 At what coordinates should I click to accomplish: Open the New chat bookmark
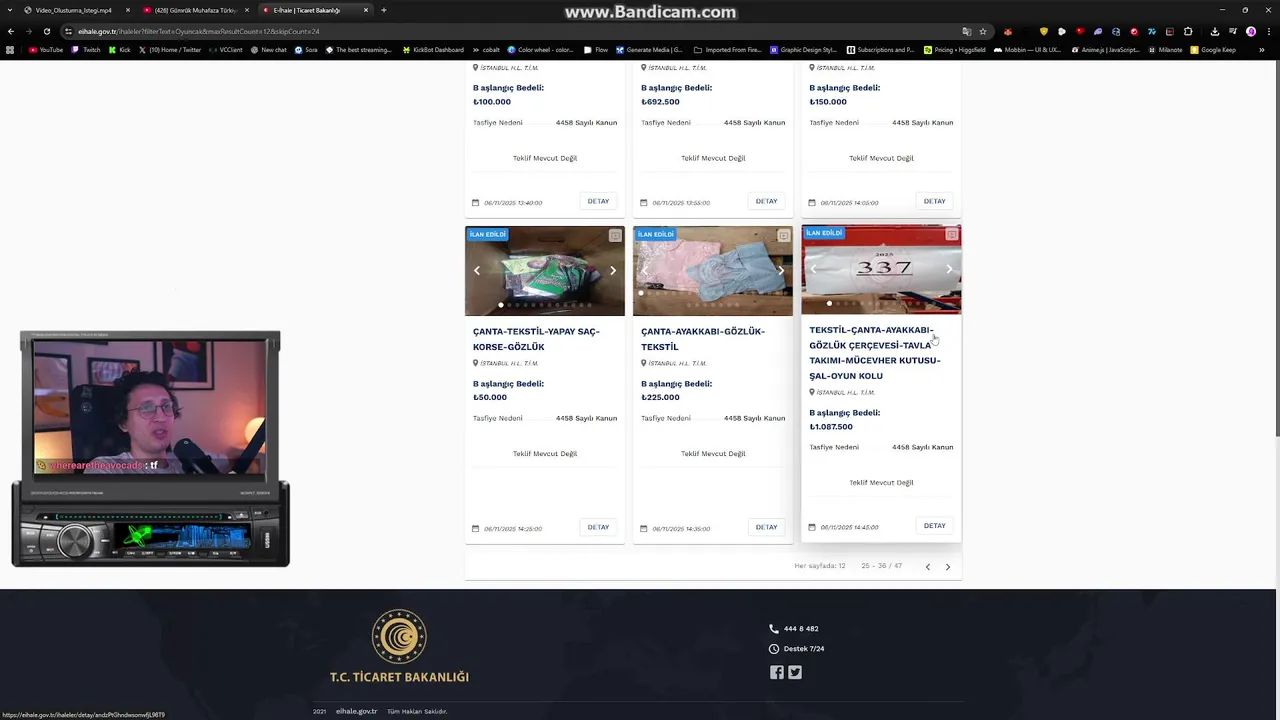pyautogui.click(x=268, y=50)
